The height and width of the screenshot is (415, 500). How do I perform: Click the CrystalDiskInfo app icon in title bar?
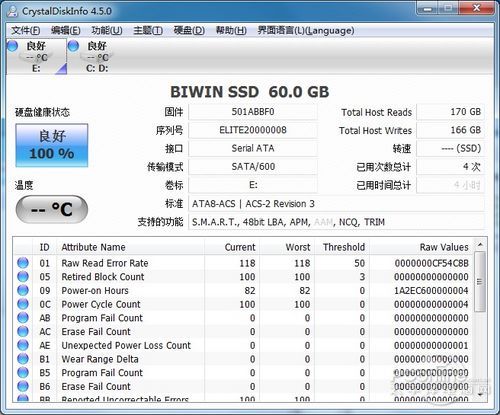tap(12, 11)
